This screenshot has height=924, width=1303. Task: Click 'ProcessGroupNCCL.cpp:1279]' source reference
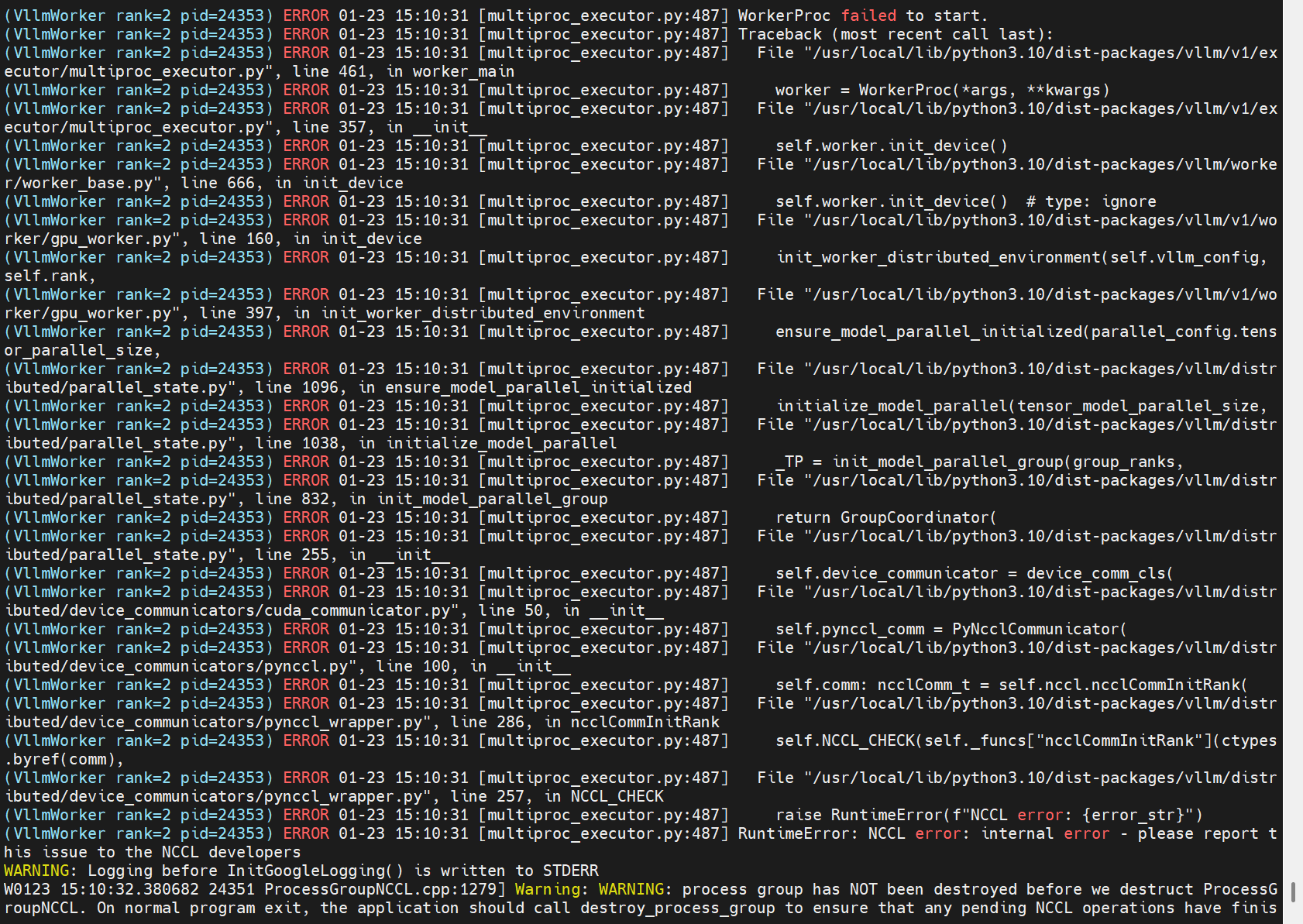pyautogui.click(x=385, y=889)
